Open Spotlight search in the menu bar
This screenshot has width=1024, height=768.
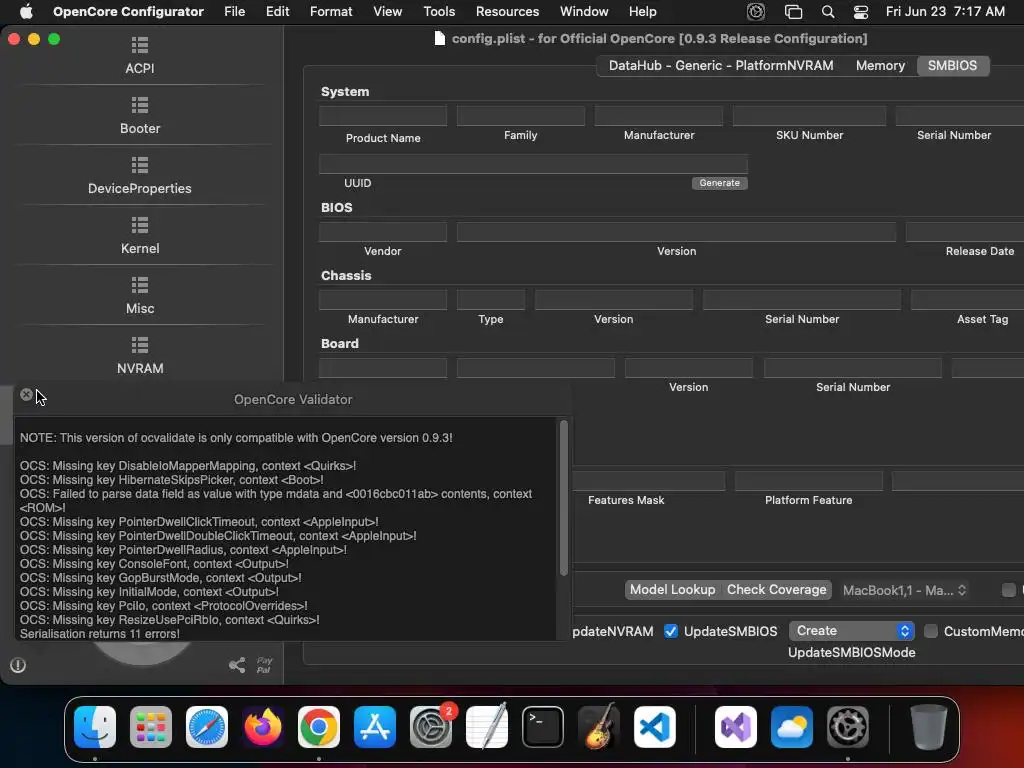pos(828,11)
